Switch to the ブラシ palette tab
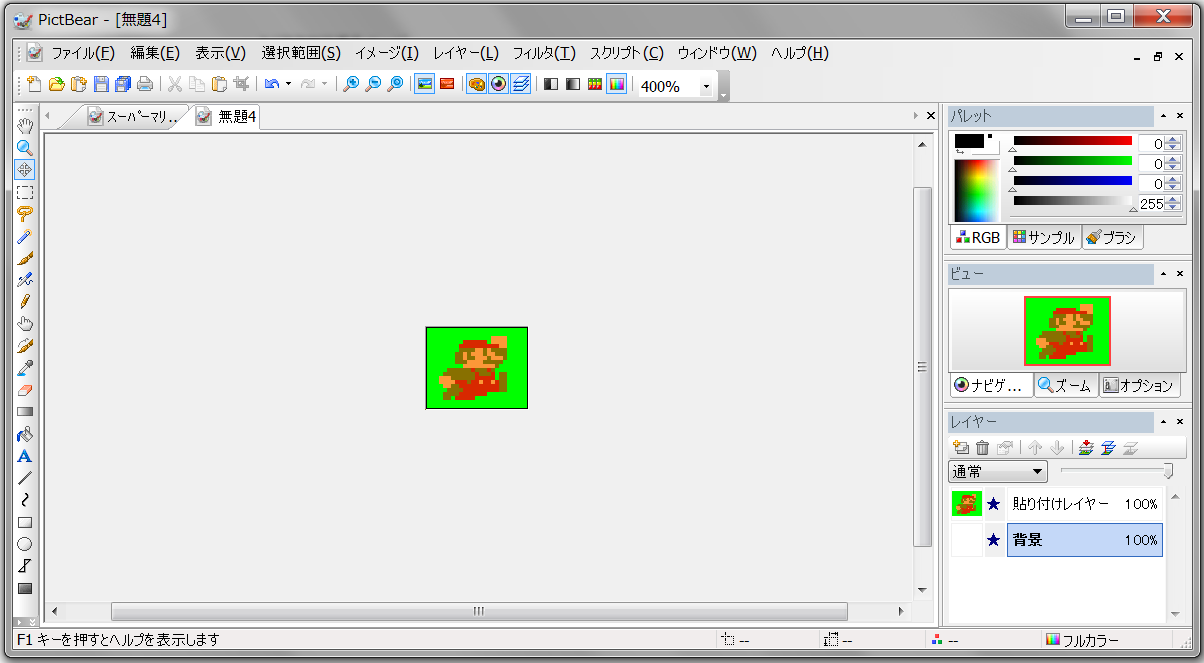The image size is (1204, 663). (1112, 237)
